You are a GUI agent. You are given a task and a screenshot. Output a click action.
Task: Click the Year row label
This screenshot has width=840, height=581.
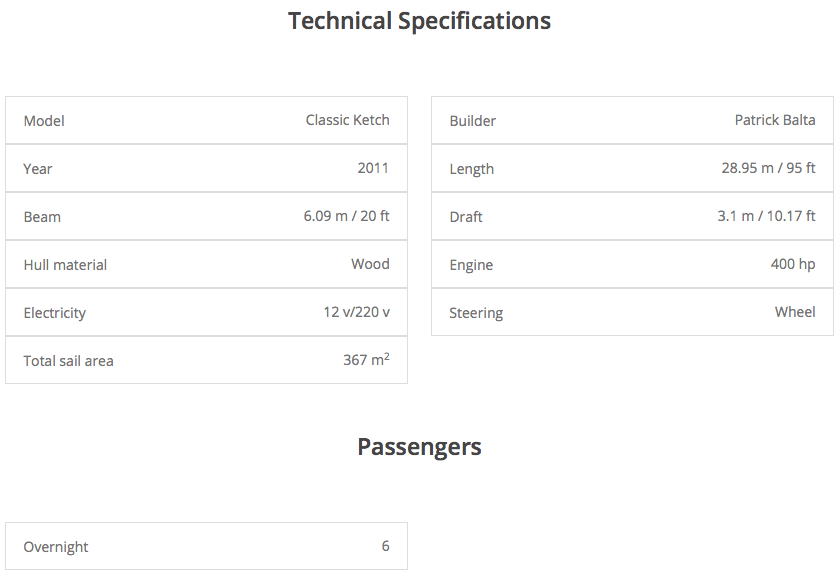point(38,169)
